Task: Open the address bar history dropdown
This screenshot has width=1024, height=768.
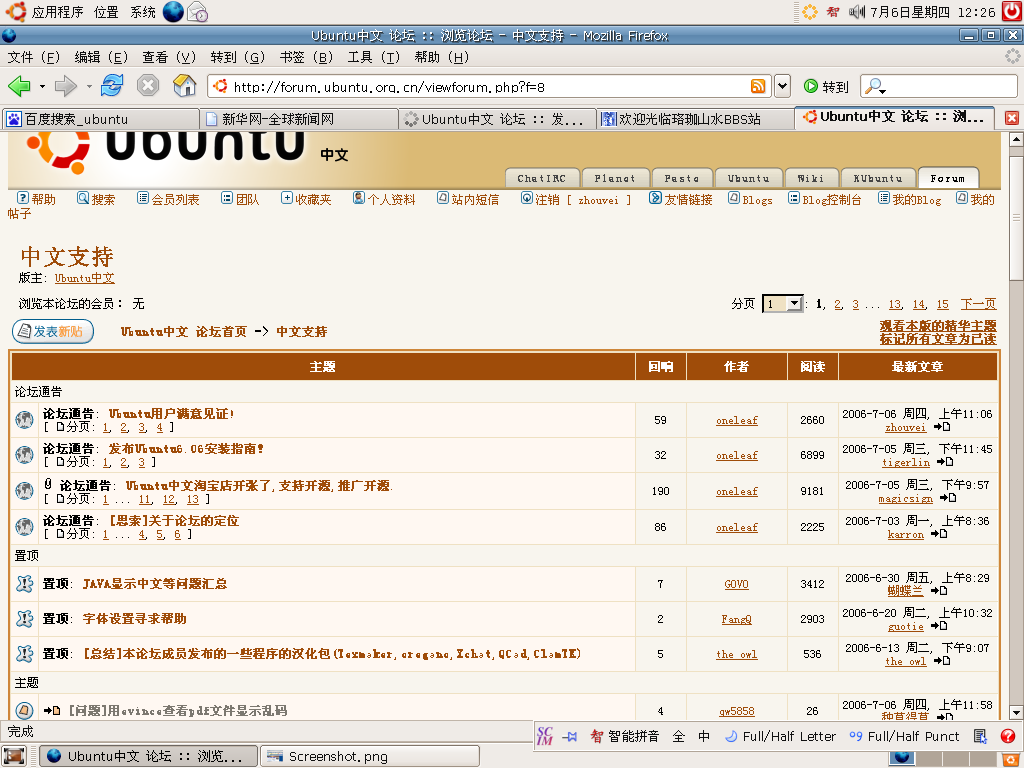Action: [782, 86]
